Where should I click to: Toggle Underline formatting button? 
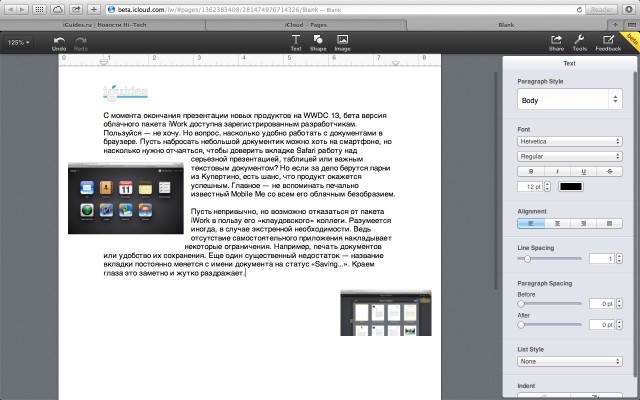click(583, 171)
